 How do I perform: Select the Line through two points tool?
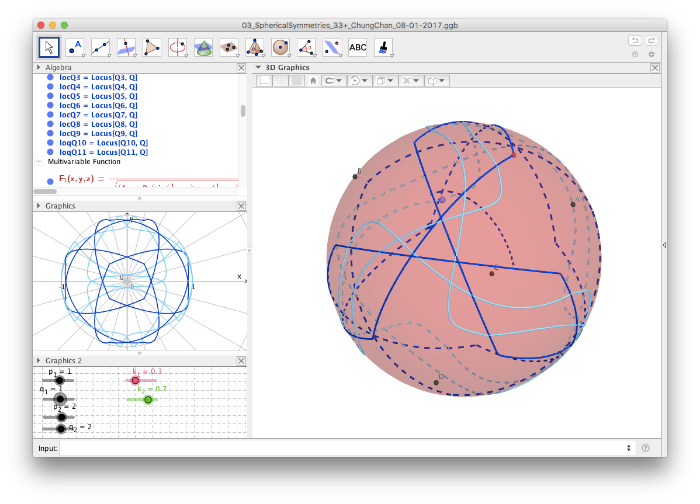[x=101, y=47]
